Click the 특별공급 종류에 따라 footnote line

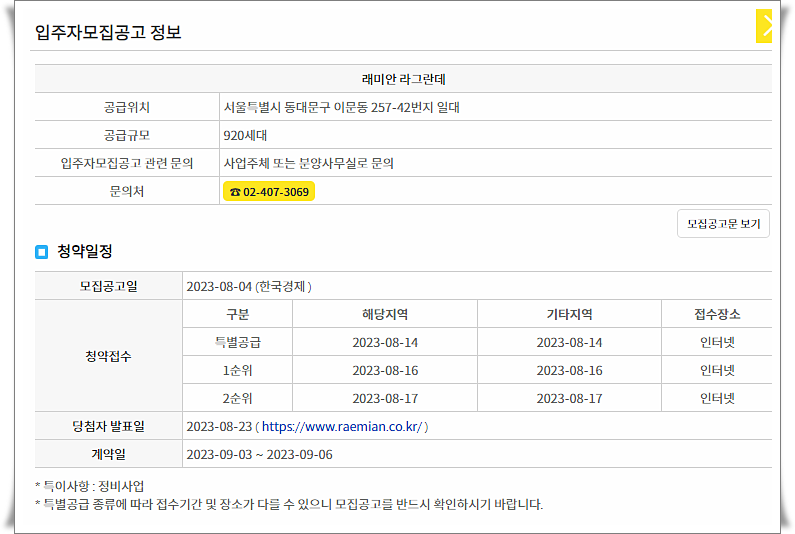tap(289, 504)
